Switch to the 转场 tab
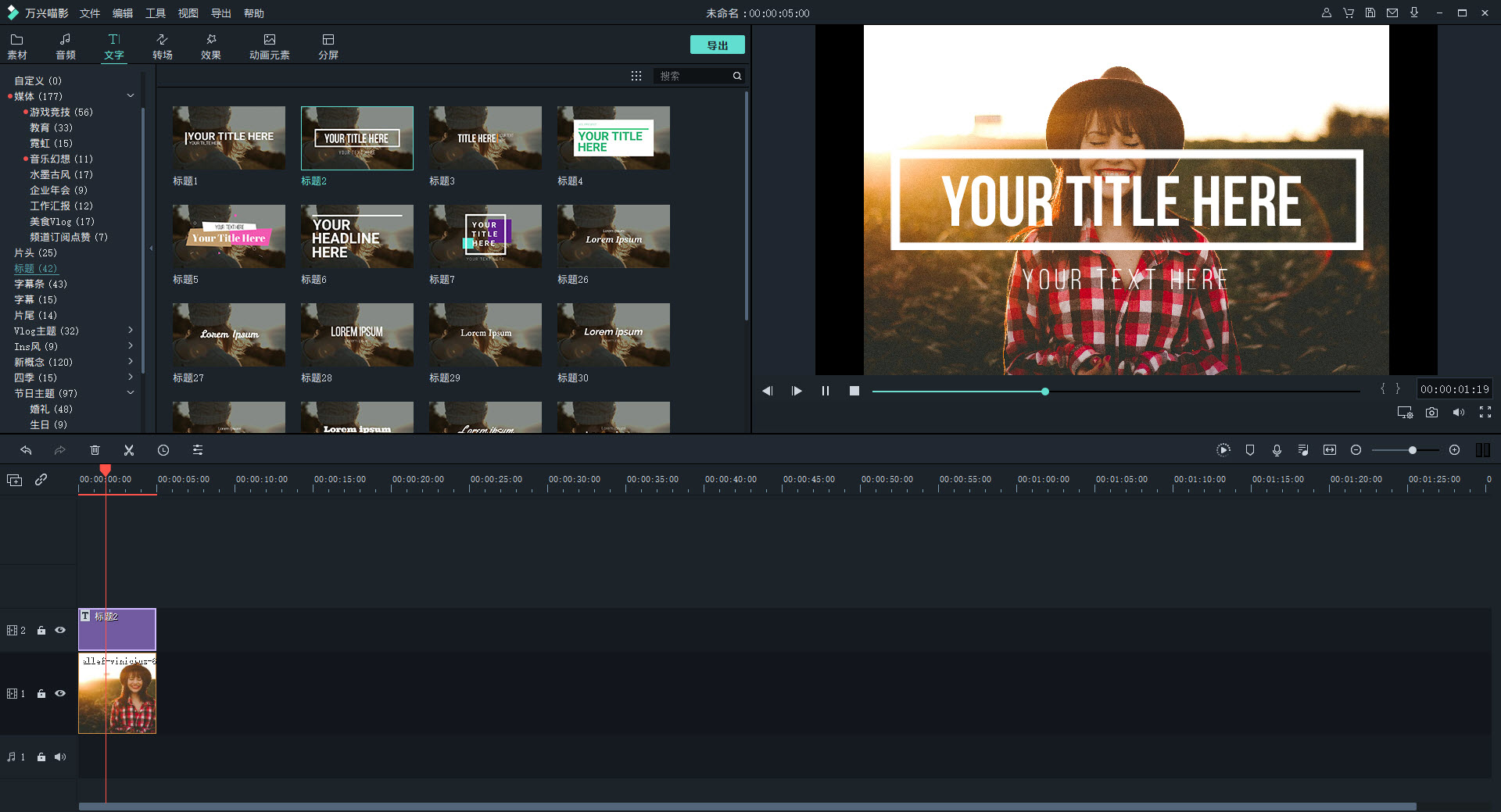This screenshot has height=812, width=1501. click(163, 46)
